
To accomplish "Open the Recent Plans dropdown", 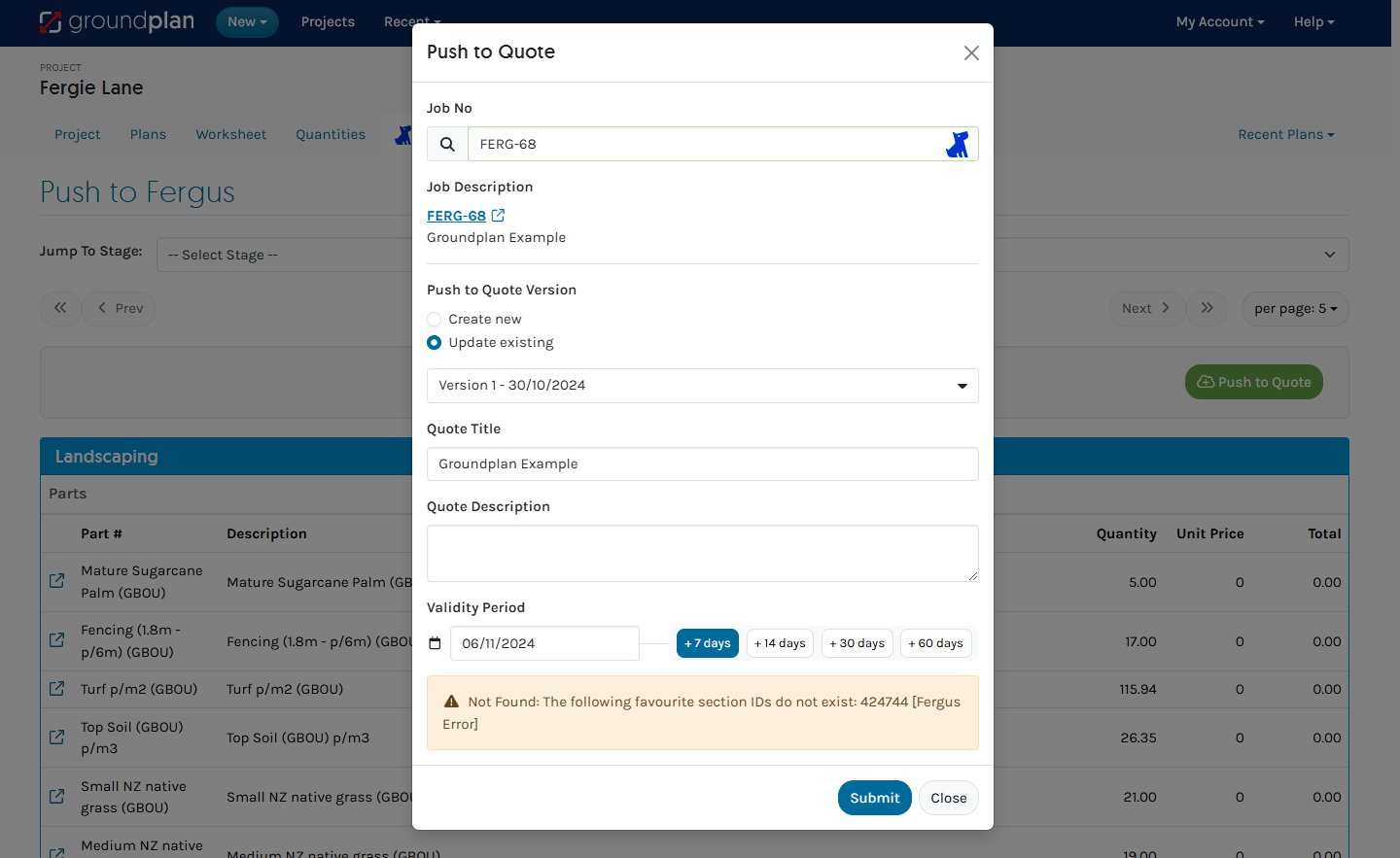I will coord(1286,134).
